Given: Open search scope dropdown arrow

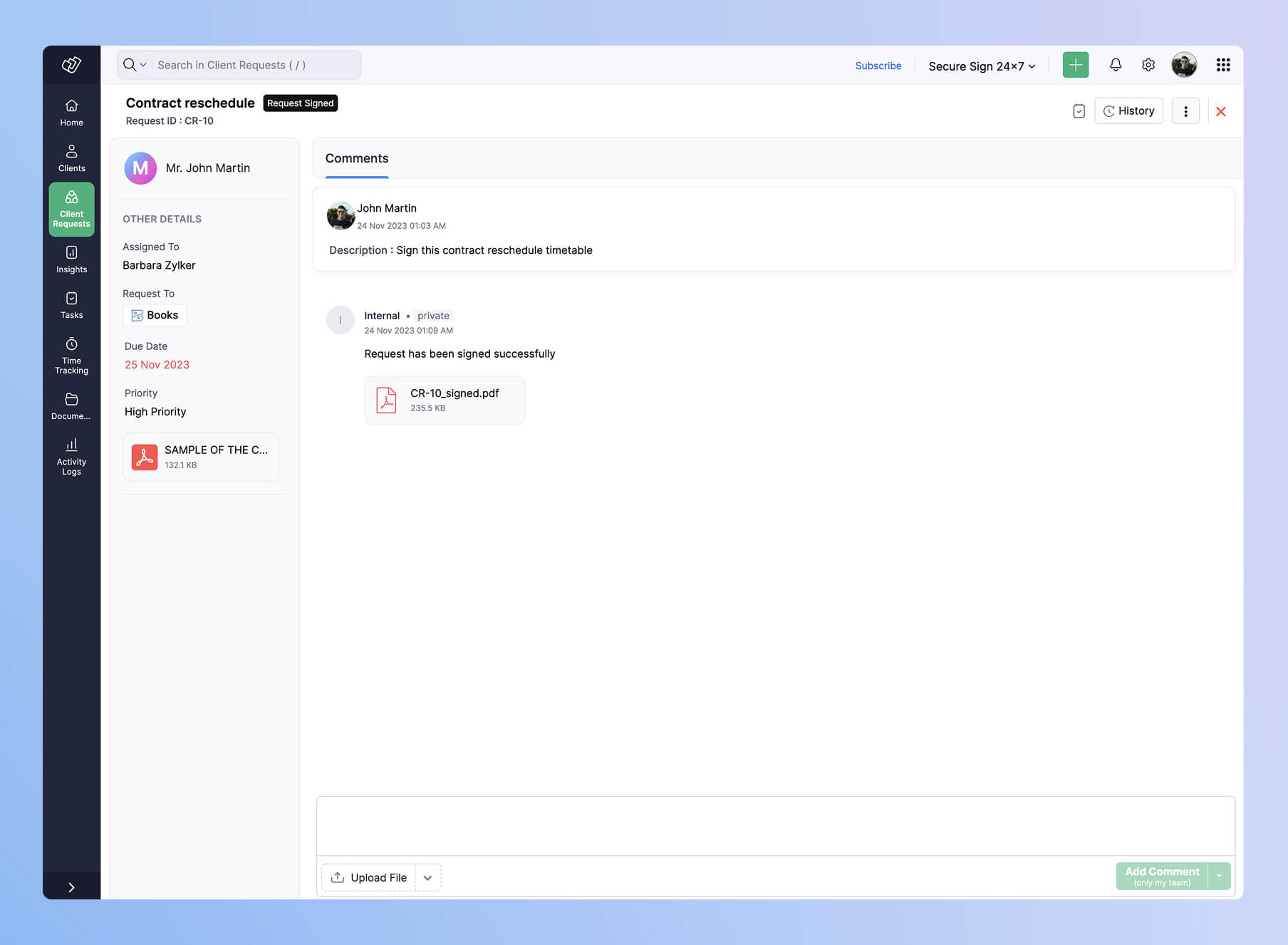Looking at the screenshot, I should [x=143, y=65].
